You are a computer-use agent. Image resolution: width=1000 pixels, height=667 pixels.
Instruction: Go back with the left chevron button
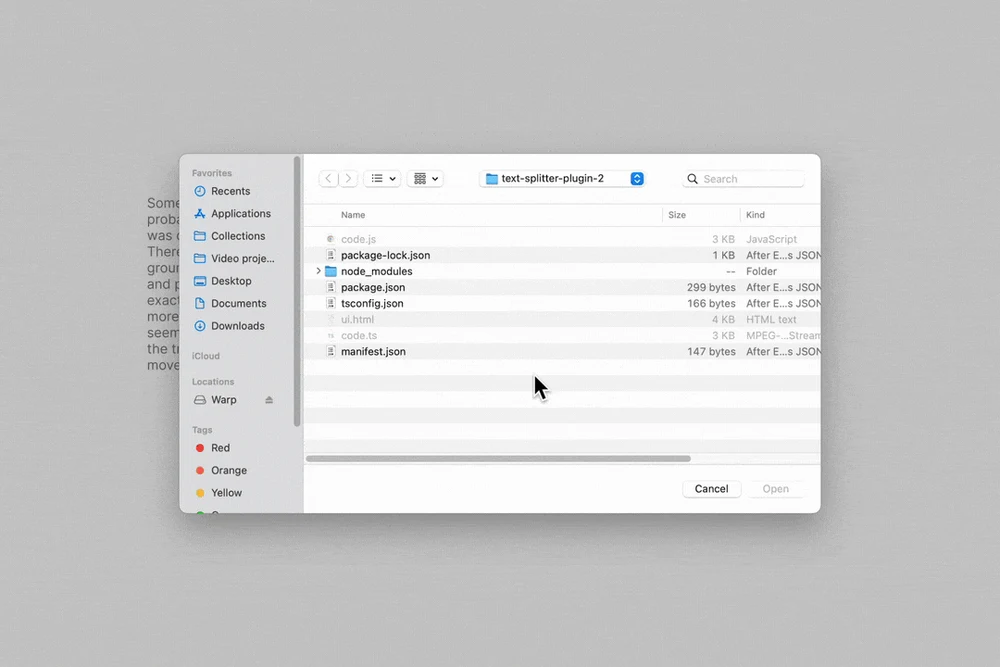[x=328, y=179]
